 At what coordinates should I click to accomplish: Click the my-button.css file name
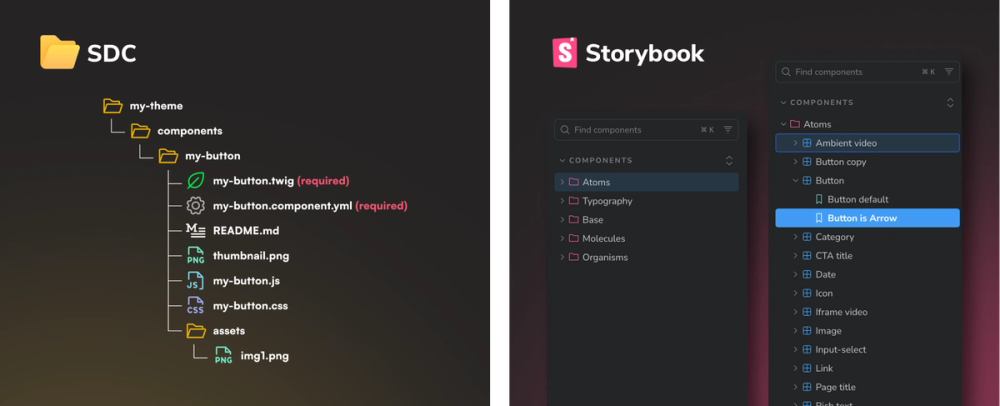tap(251, 306)
